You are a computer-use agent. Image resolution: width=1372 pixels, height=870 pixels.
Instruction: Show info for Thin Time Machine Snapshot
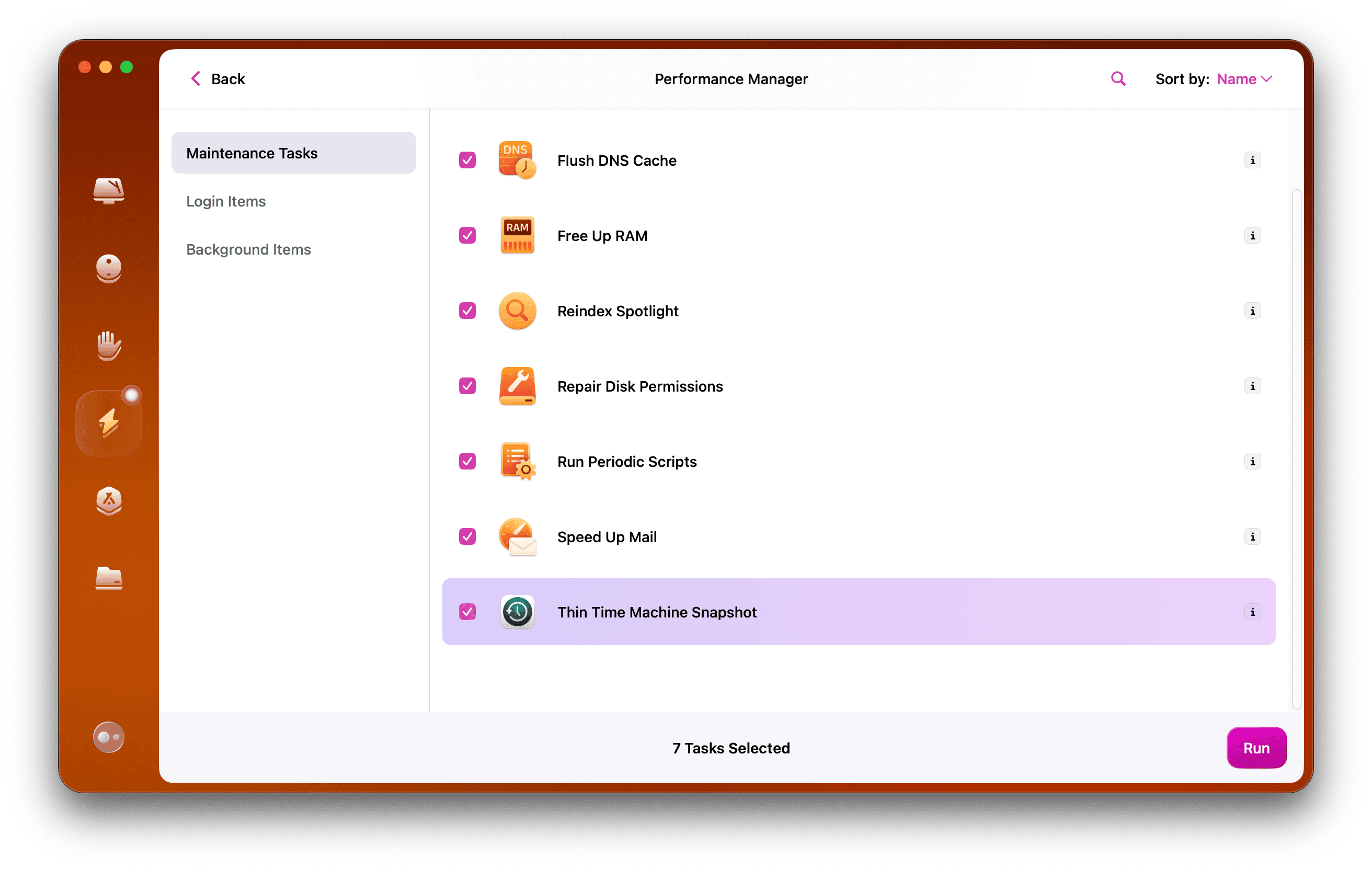pos(1252,612)
